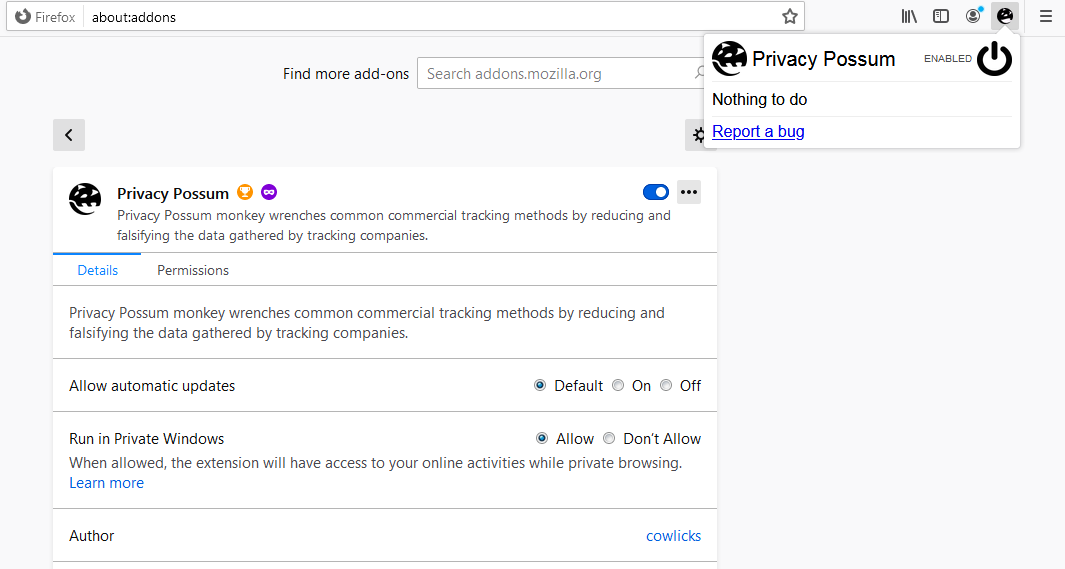Viewport: 1065px width, 569px height.
Task: Click the Report a bug link
Action: click(x=758, y=132)
